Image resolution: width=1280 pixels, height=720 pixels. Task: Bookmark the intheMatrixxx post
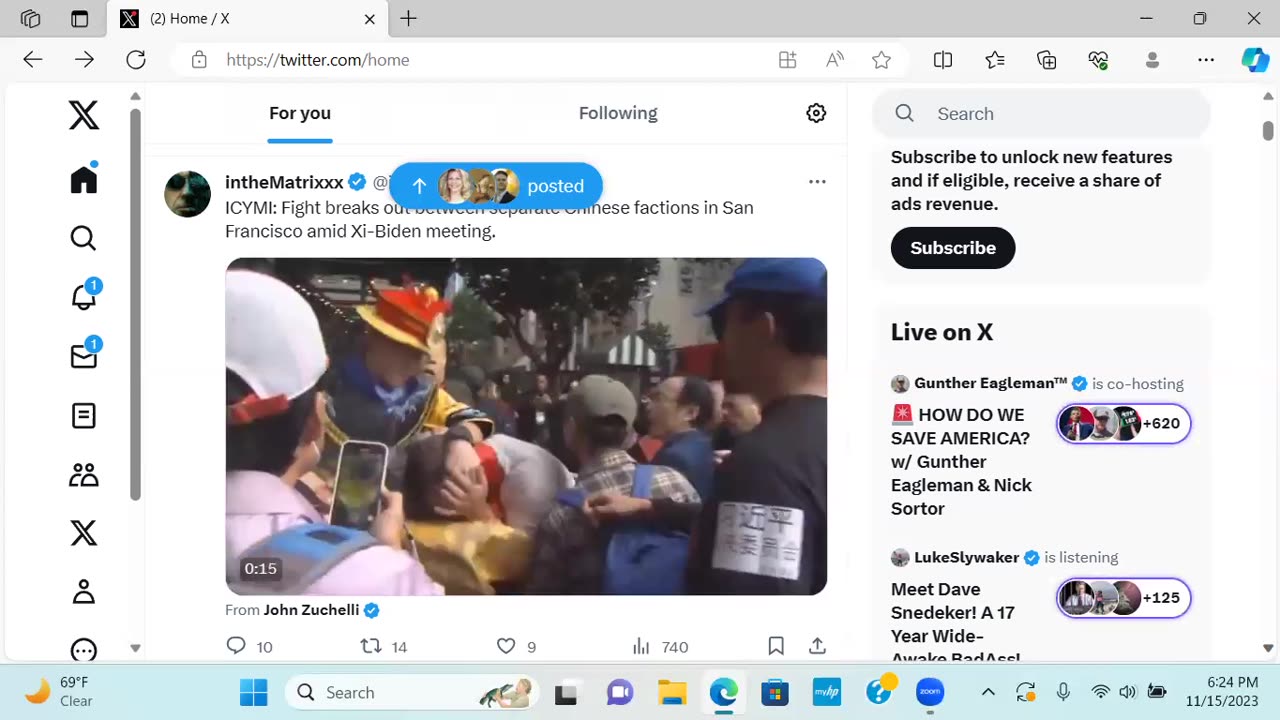(x=776, y=647)
